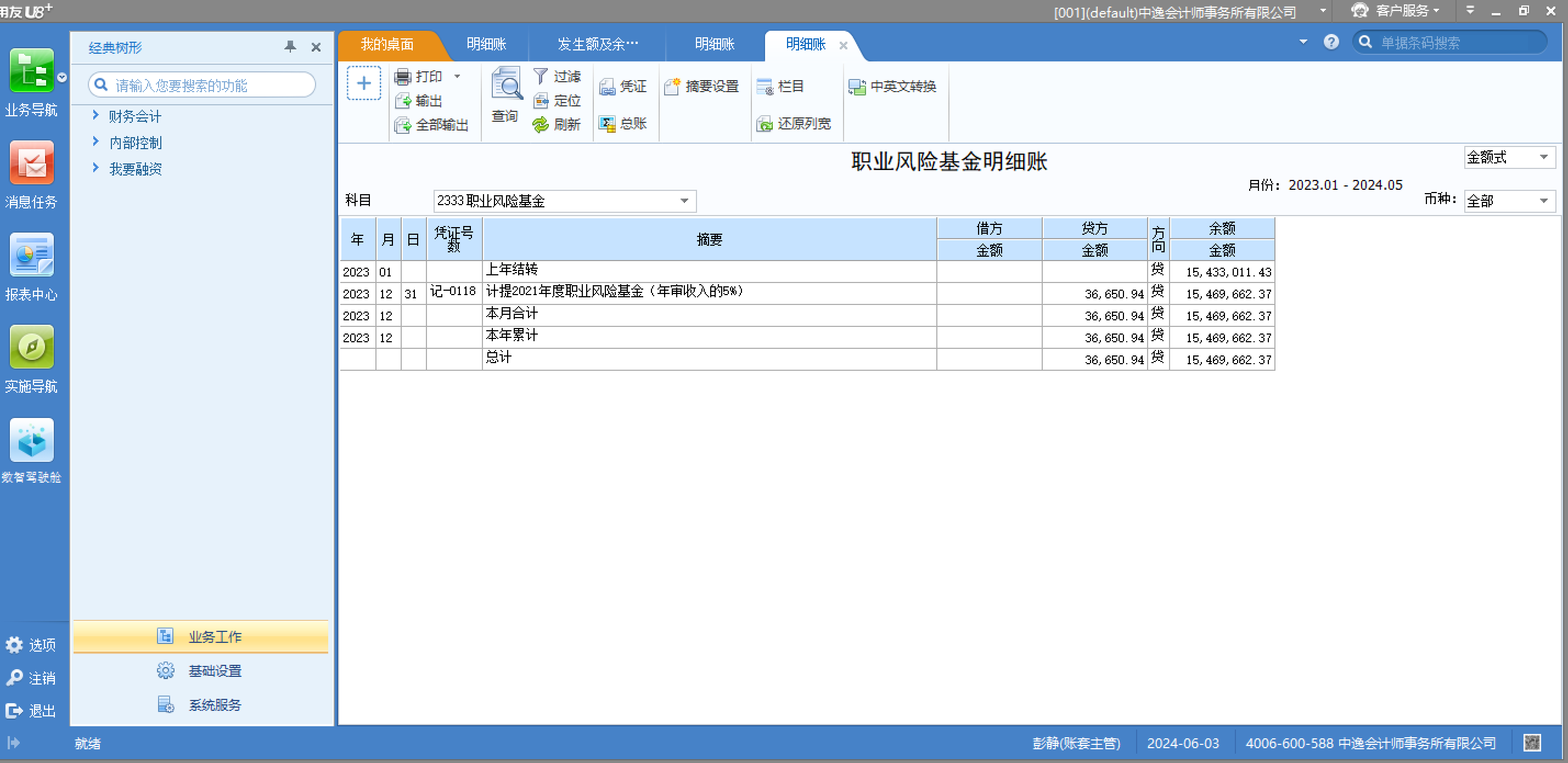Open the 消息任务 sidebar icon
Viewport: 1568px width, 763px height.
(32, 163)
